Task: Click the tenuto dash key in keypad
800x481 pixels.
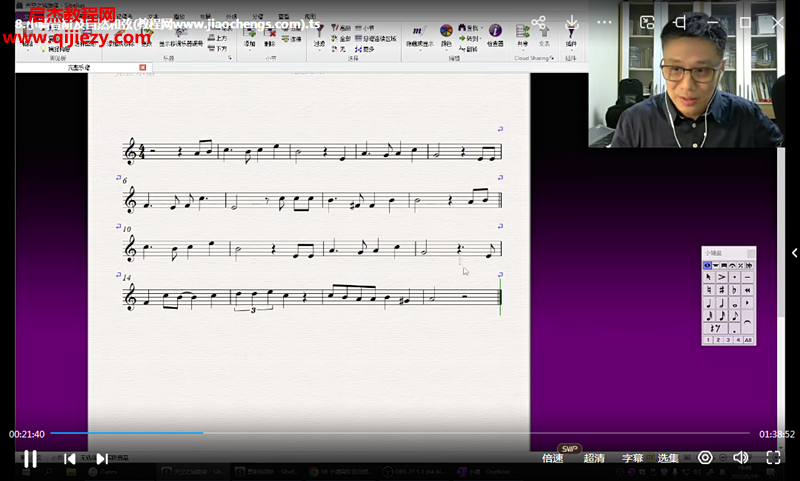Action: pyautogui.click(x=747, y=277)
